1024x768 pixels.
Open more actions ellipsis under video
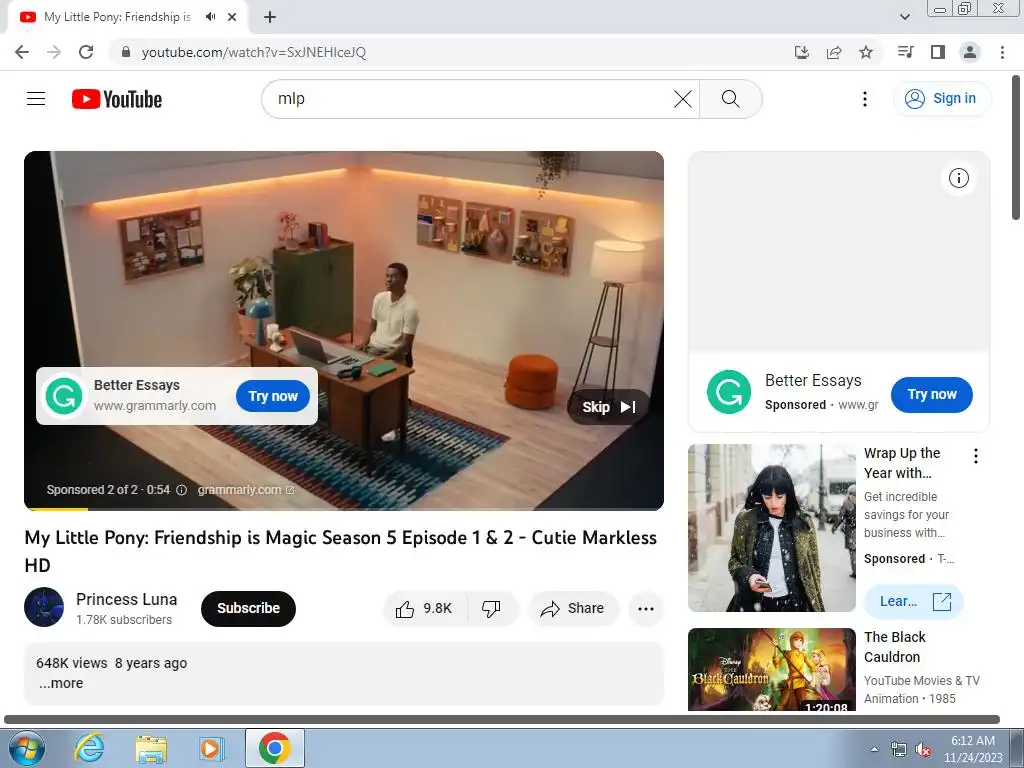pos(645,609)
